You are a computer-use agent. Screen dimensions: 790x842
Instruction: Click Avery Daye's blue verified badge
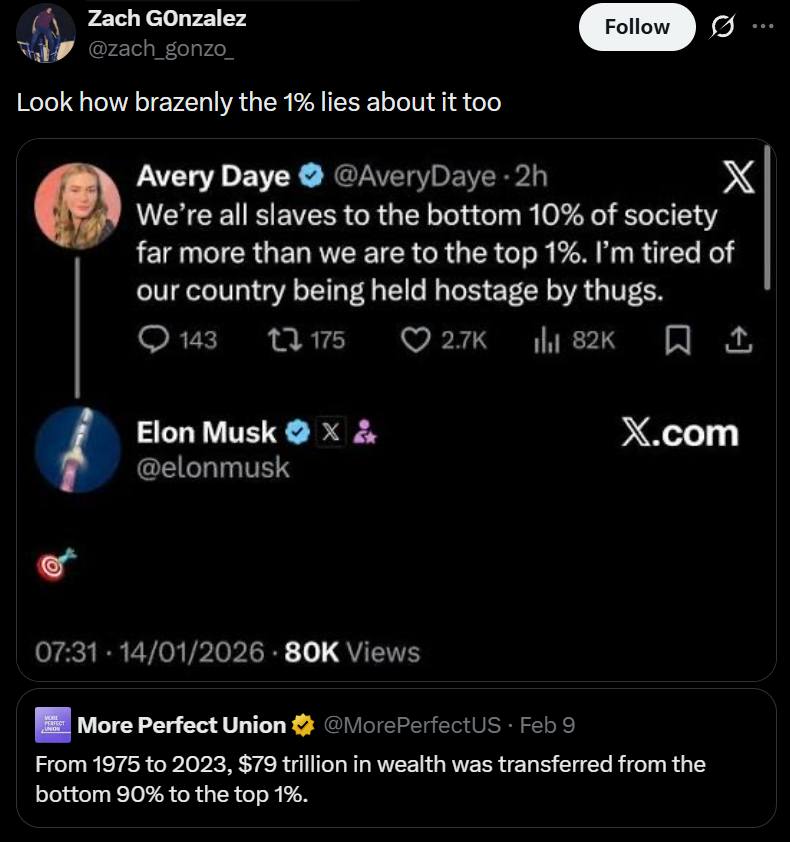coord(311,177)
